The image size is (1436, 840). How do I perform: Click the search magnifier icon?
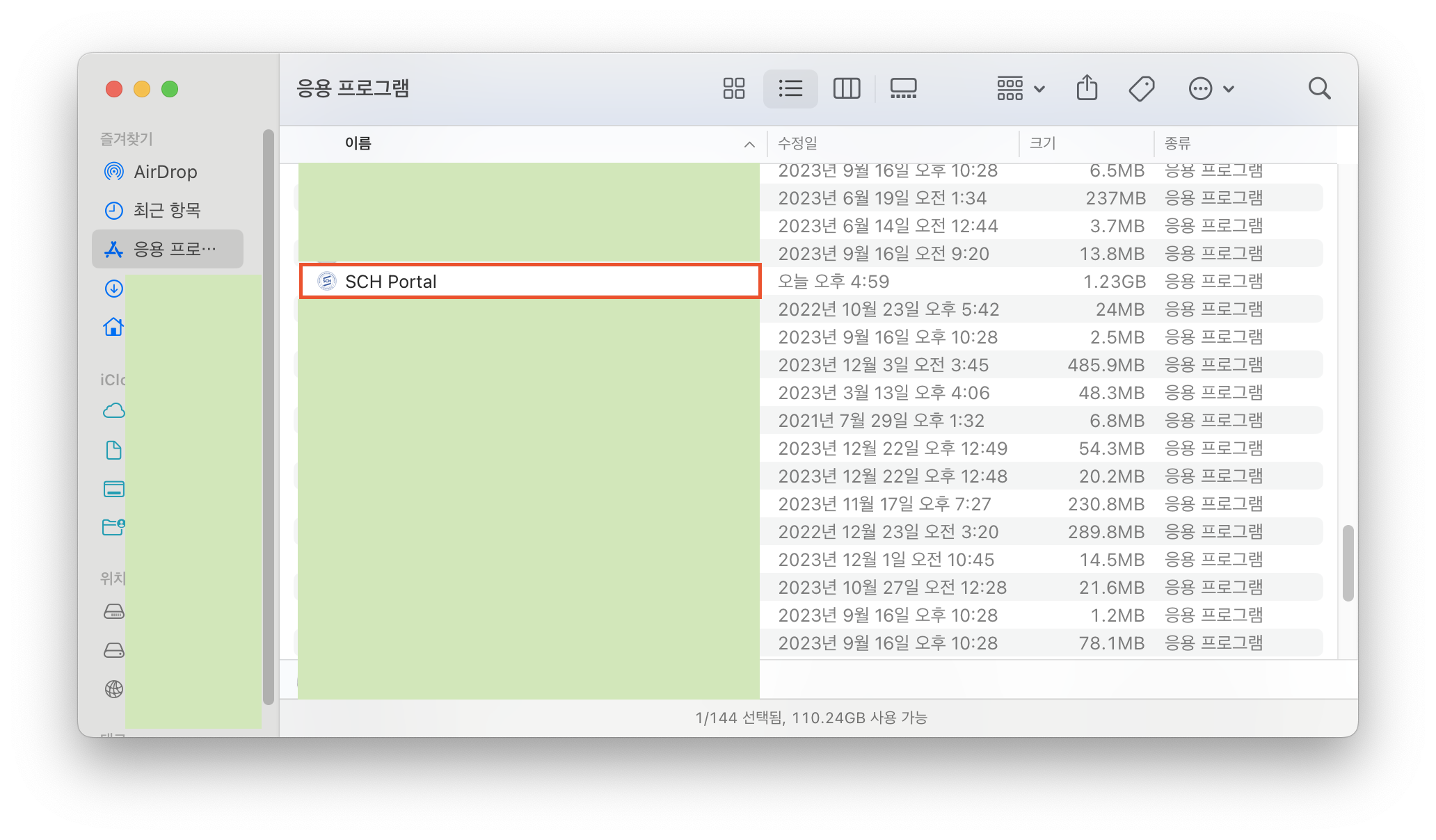click(x=1318, y=88)
